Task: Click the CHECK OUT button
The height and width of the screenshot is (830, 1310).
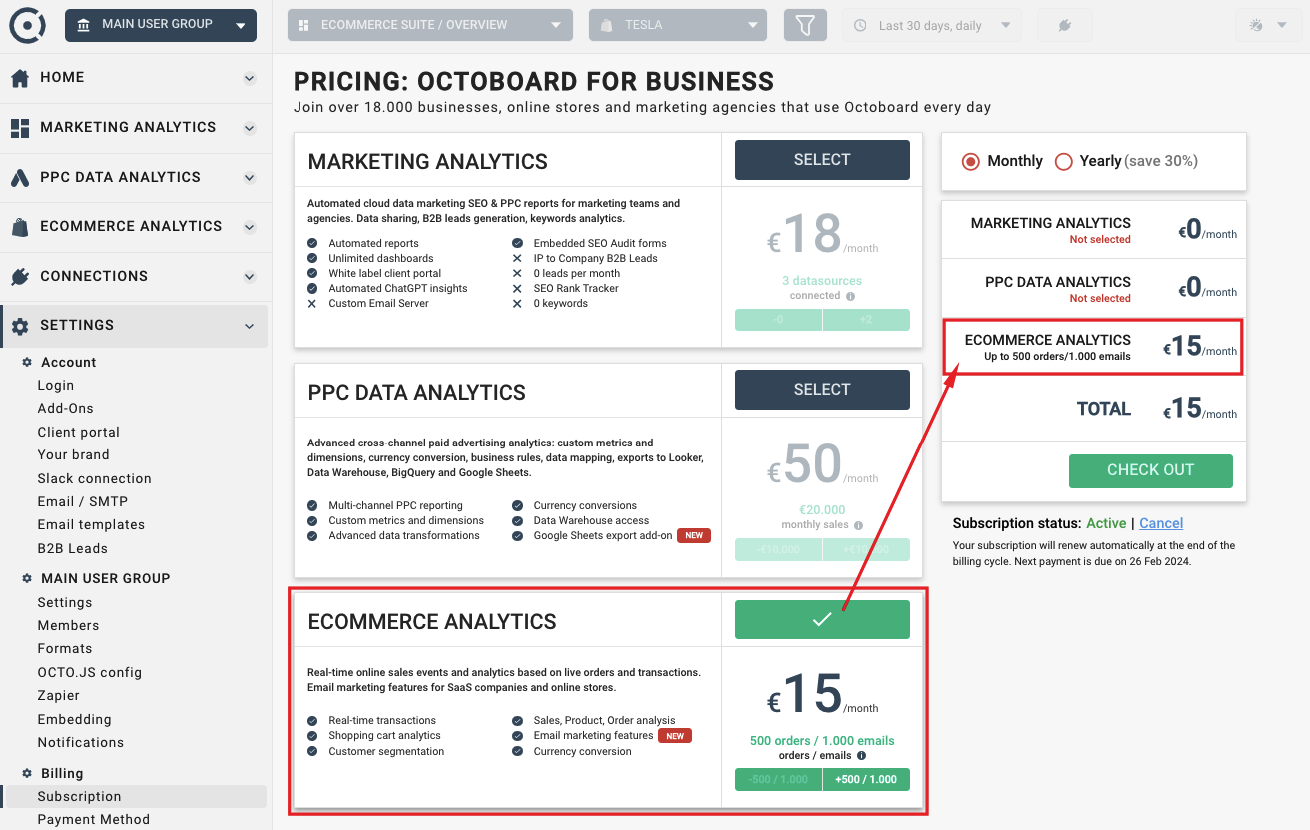Action: 1150,470
